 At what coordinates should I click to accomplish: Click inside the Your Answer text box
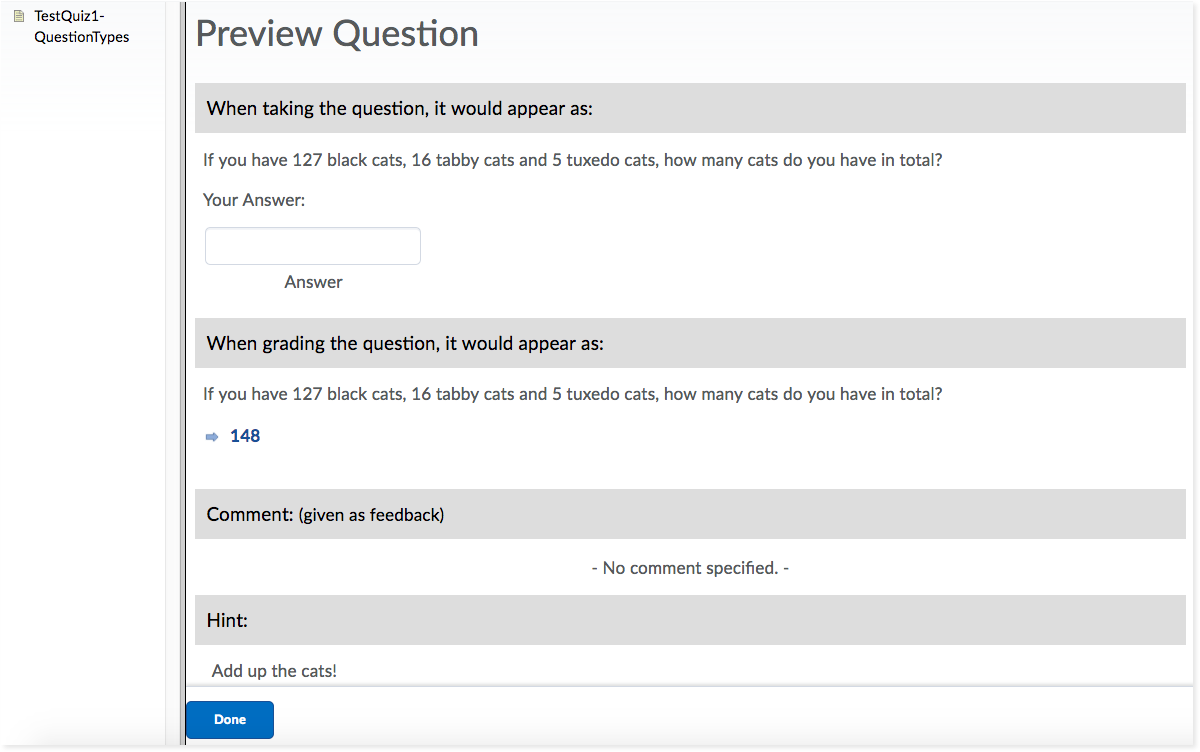(x=312, y=246)
